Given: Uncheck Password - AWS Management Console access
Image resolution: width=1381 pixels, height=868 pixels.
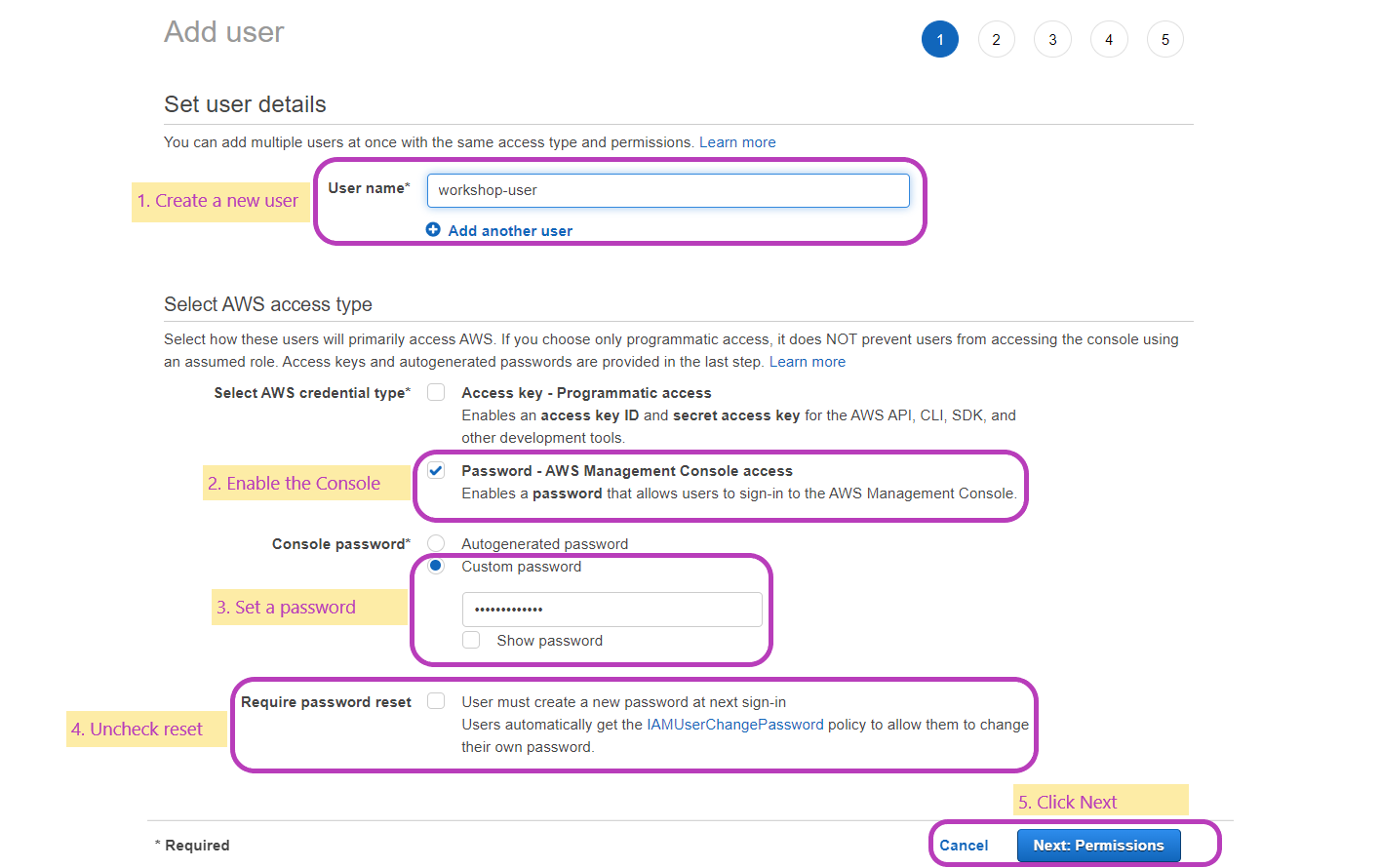Looking at the screenshot, I should (x=435, y=469).
